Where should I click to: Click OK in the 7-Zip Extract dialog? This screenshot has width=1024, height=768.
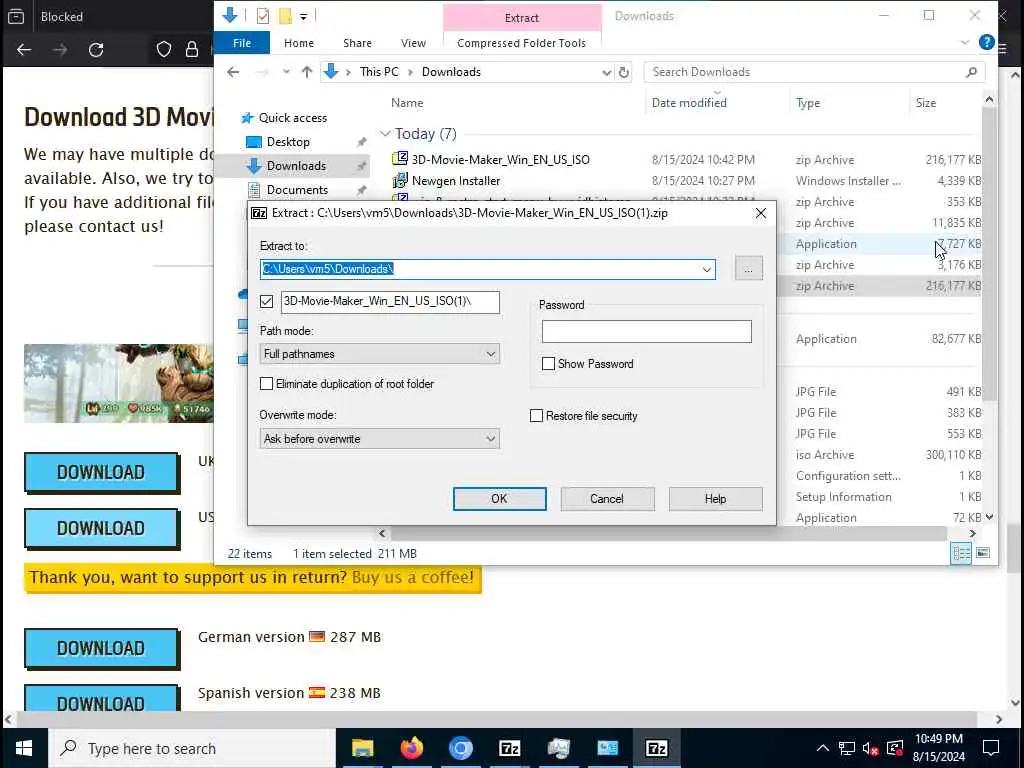click(500, 498)
